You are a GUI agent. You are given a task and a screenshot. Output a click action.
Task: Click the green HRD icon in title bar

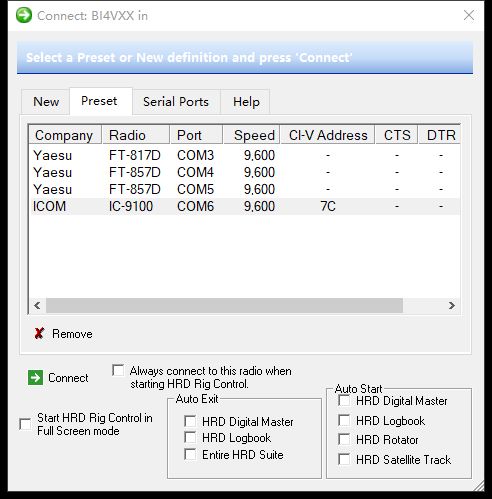click(x=24, y=15)
